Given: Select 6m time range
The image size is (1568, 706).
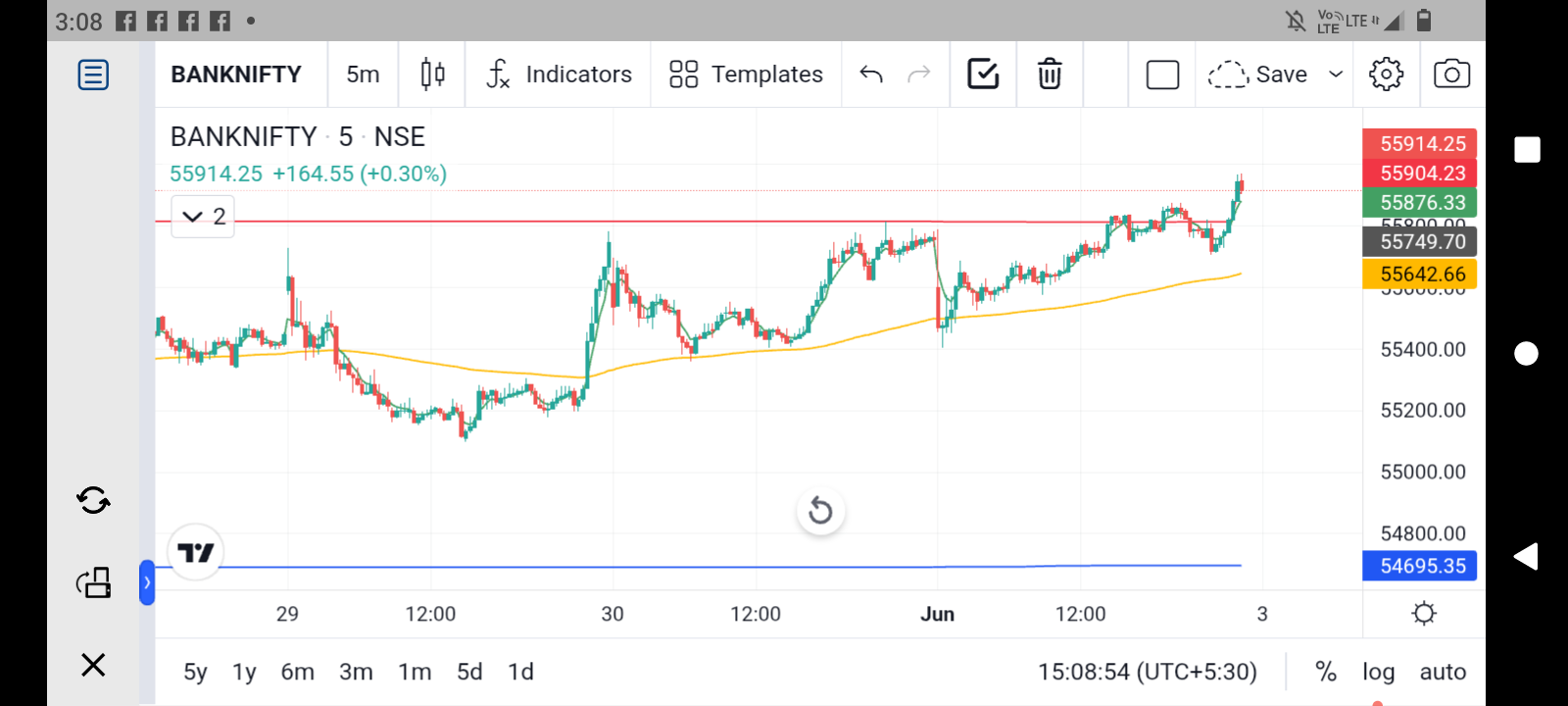Looking at the screenshot, I should click(298, 672).
